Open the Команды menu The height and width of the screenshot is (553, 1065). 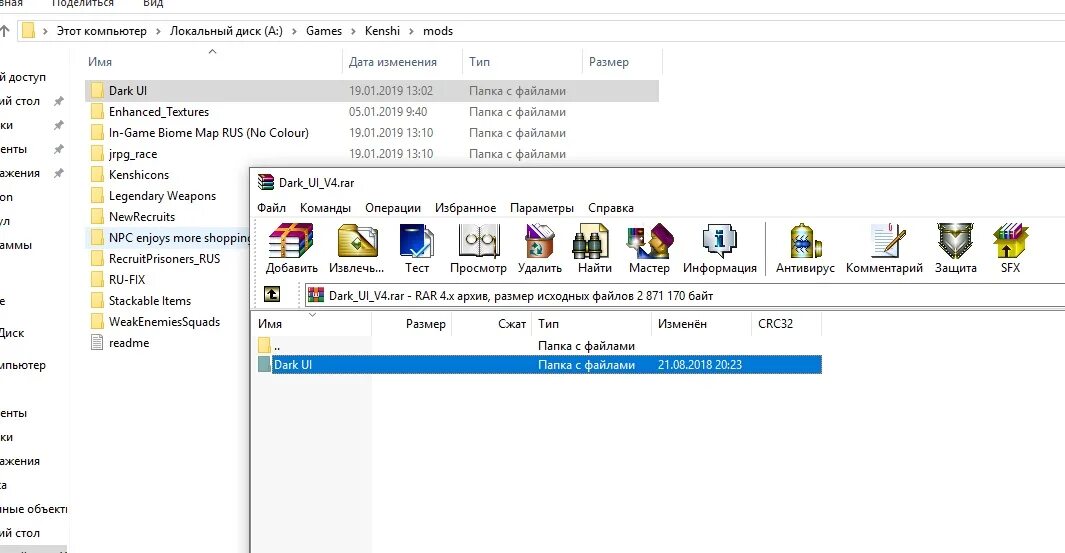[x=325, y=208]
